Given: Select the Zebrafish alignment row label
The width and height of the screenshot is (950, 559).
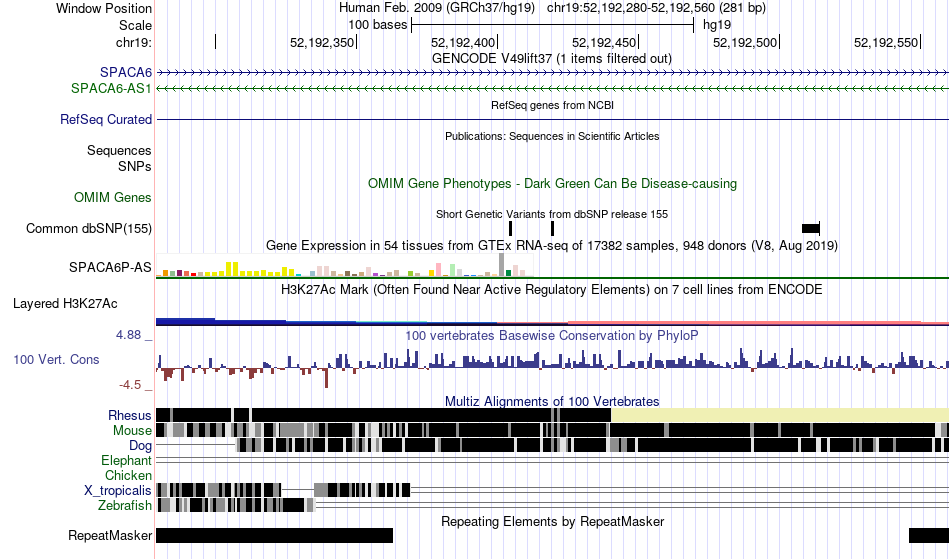Looking at the screenshot, I should click(x=125, y=505).
